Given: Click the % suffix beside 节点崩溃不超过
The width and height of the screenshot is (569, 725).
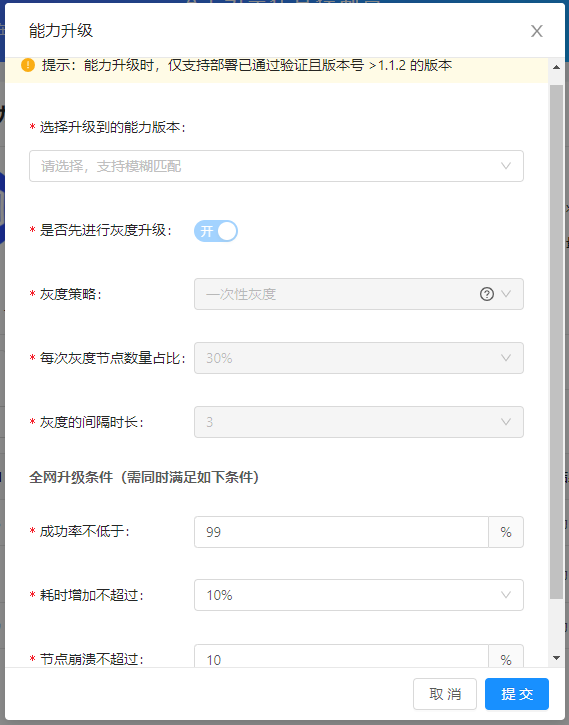Looking at the screenshot, I should pyautogui.click(x=506, y=656).
